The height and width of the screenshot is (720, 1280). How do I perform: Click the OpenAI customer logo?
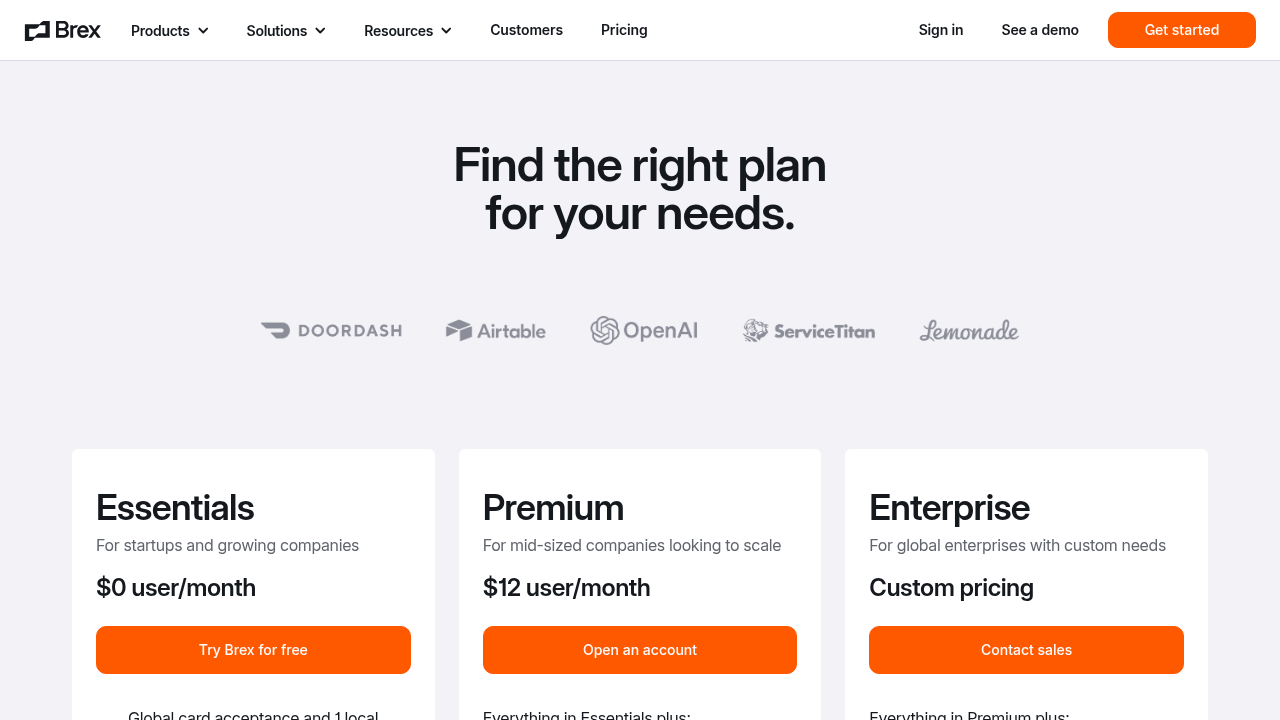644,330
